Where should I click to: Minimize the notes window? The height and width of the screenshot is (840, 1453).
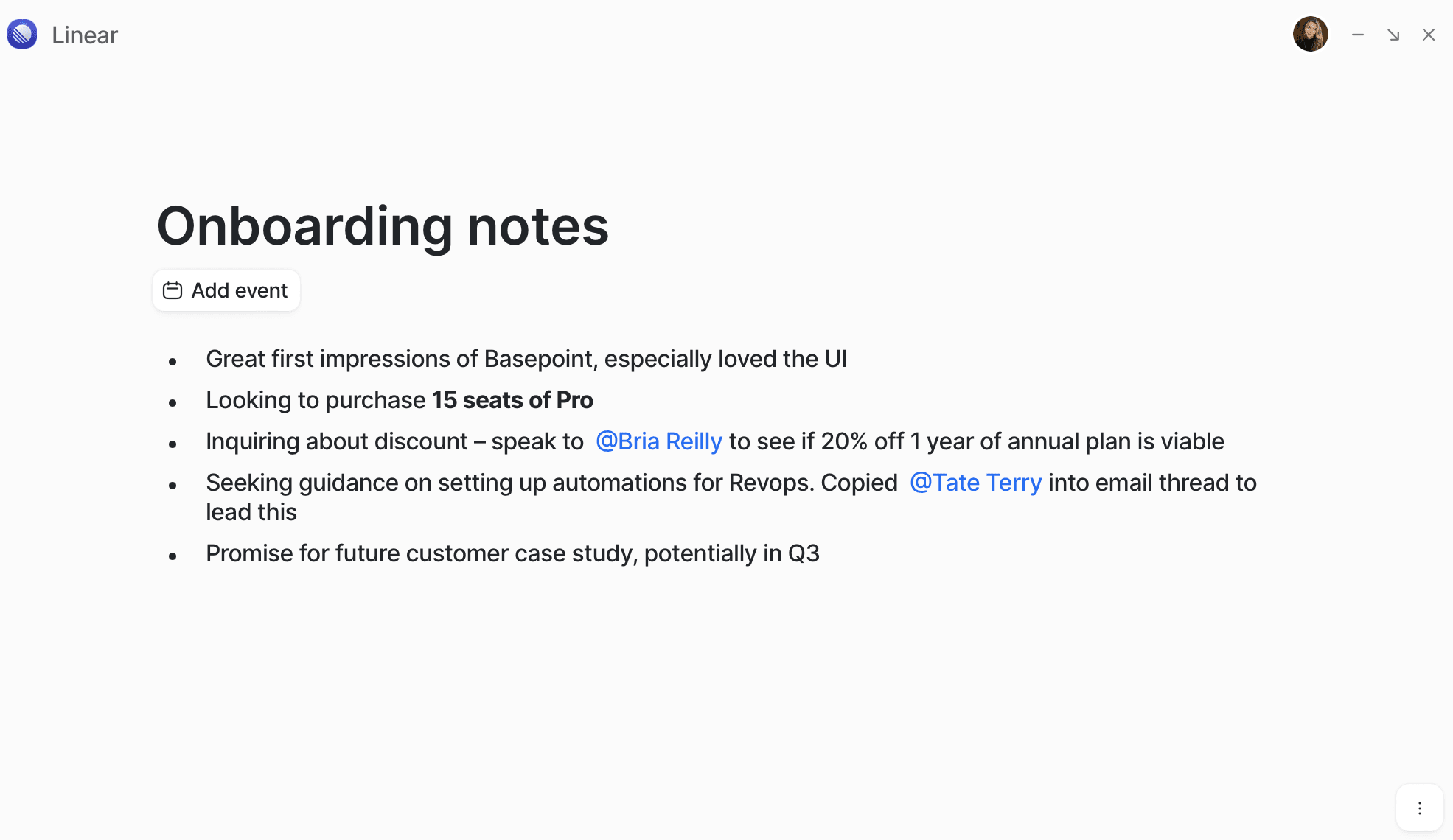coord(1357,35)
